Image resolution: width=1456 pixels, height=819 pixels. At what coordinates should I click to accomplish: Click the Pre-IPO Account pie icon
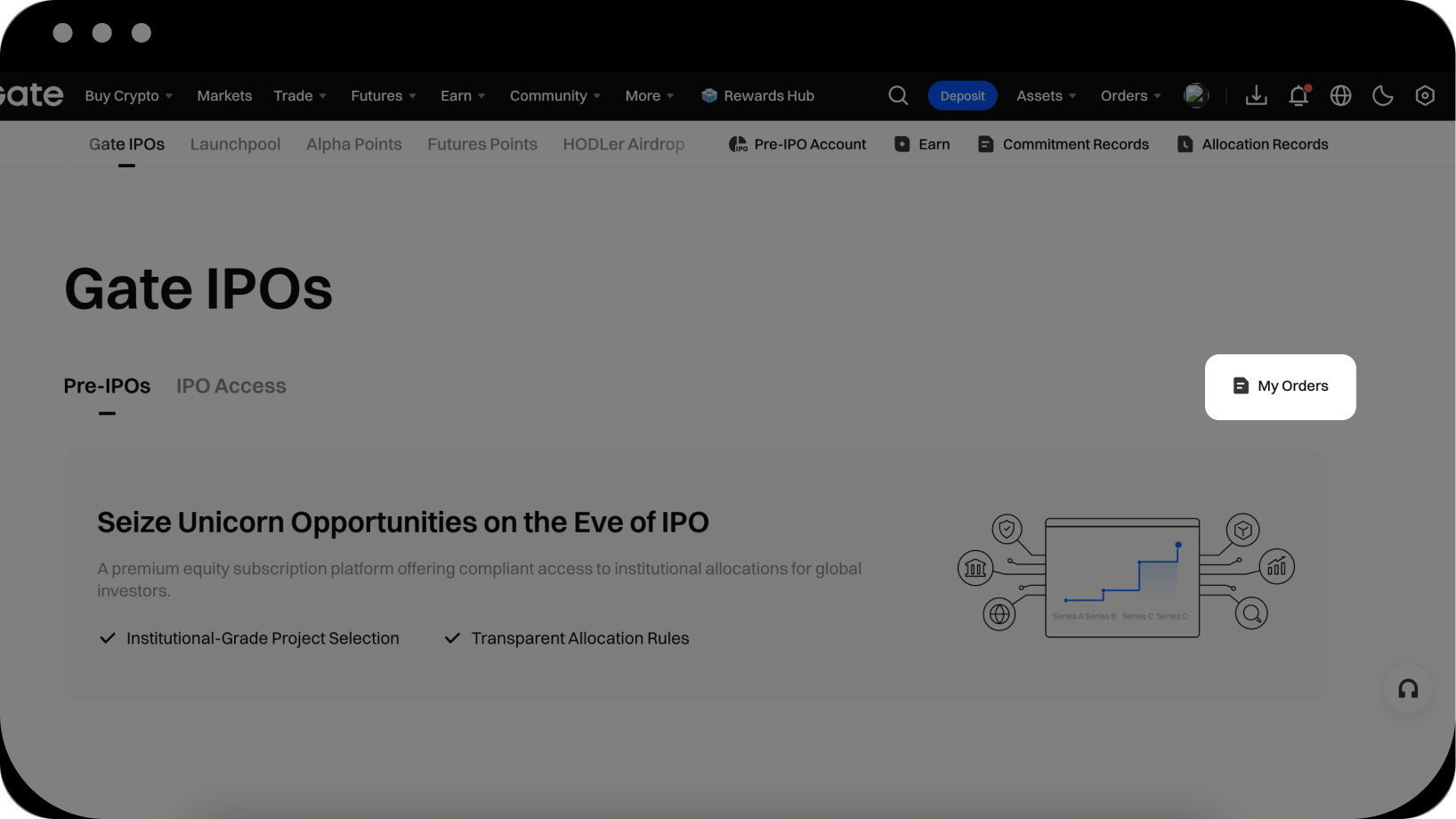738,144
